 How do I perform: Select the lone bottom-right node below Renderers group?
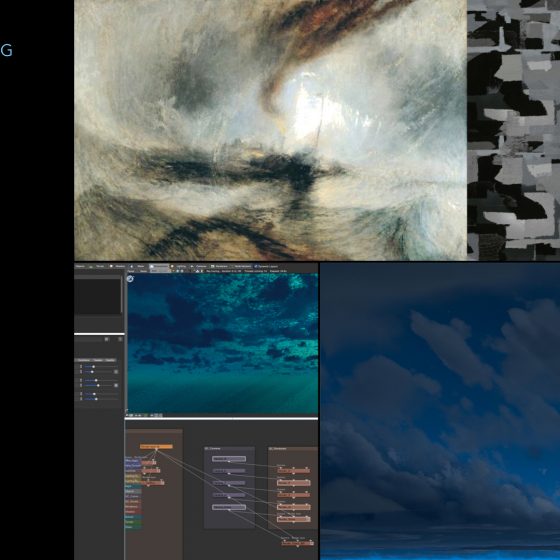coord(298,543)
